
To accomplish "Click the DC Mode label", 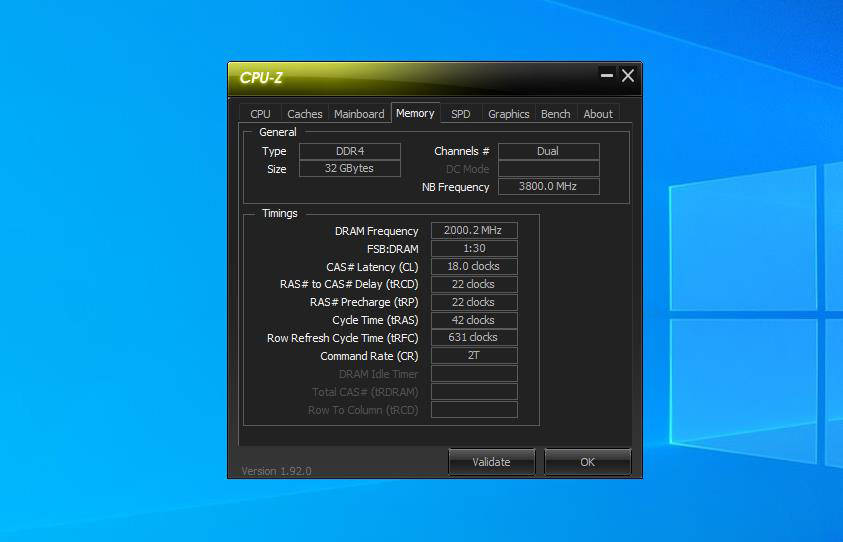I will (468, 169).
